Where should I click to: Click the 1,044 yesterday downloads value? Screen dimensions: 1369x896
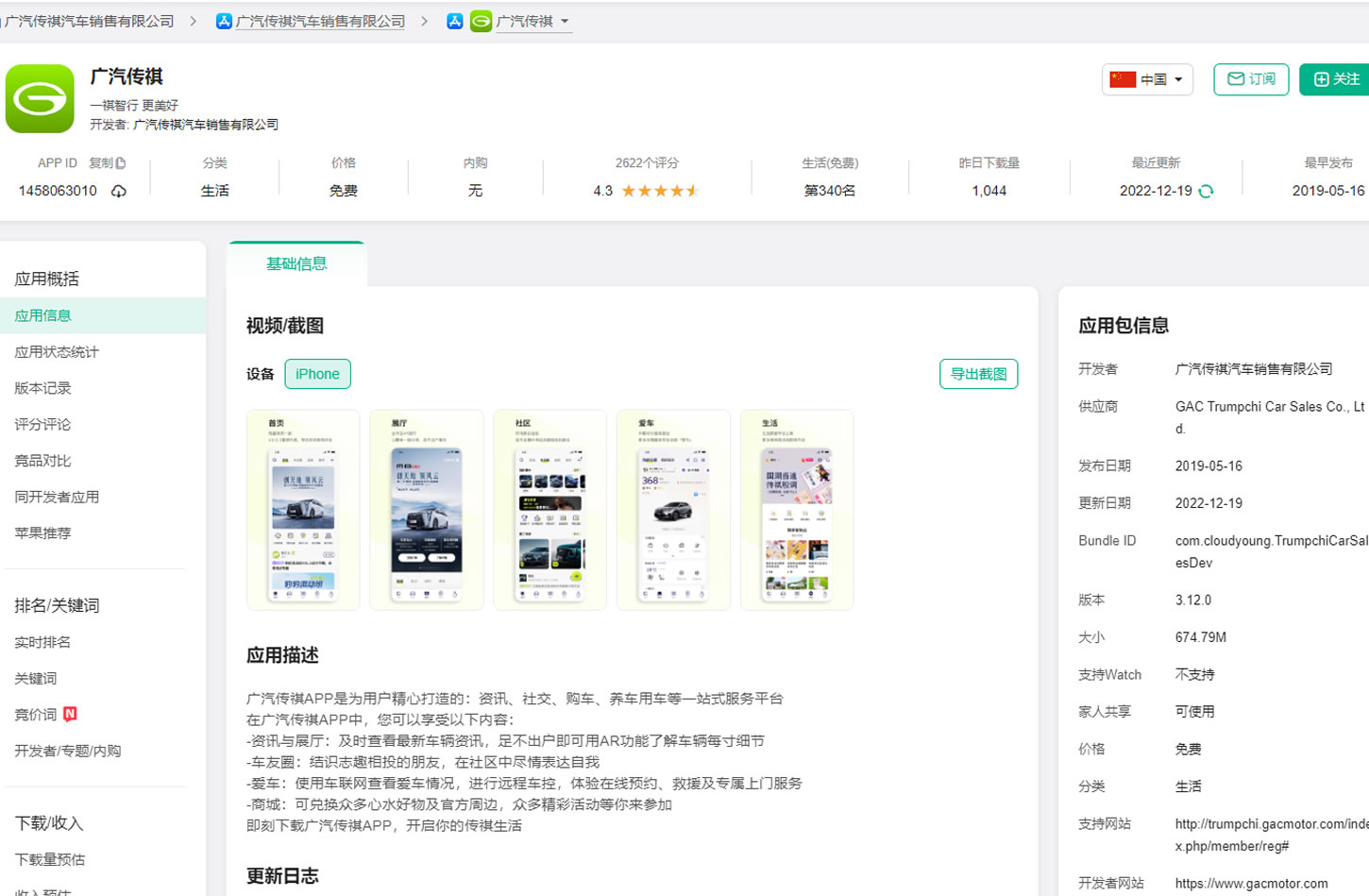coord(989,191)
